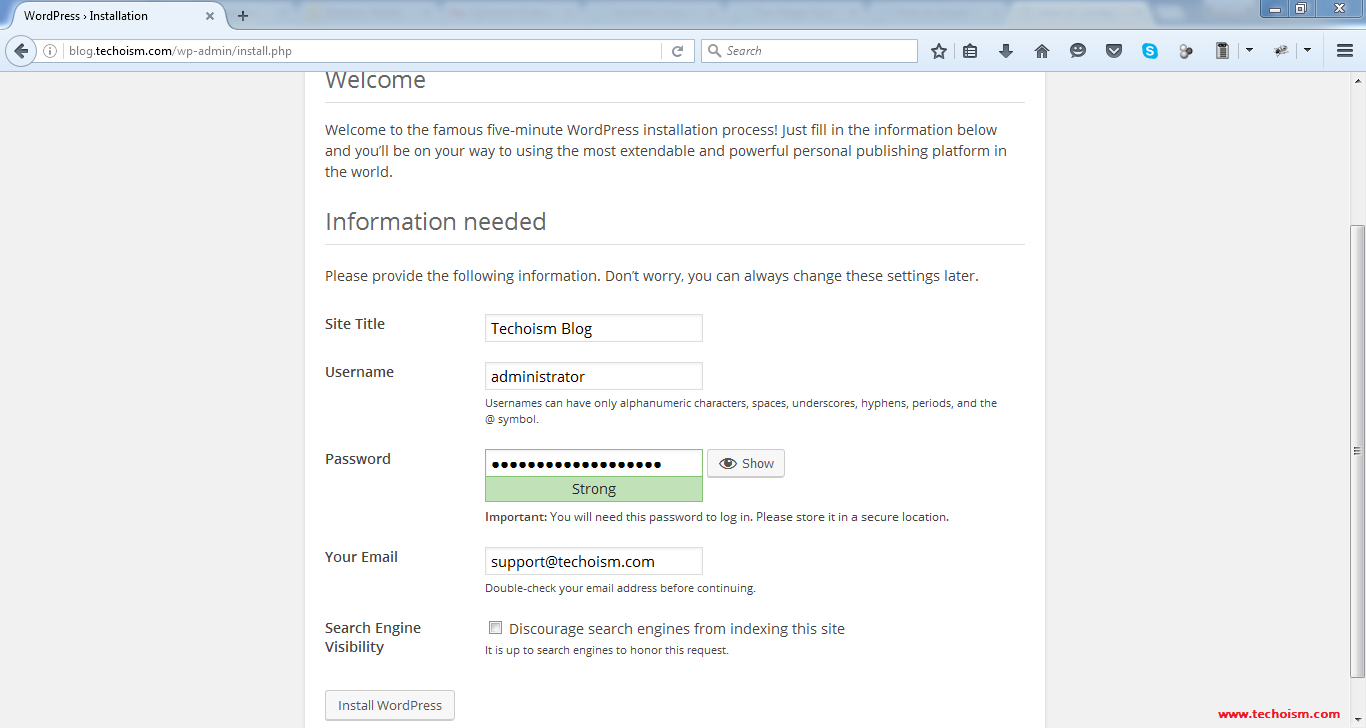
Task: Click the gray spheres extension icon
Action: [1186, 51]
